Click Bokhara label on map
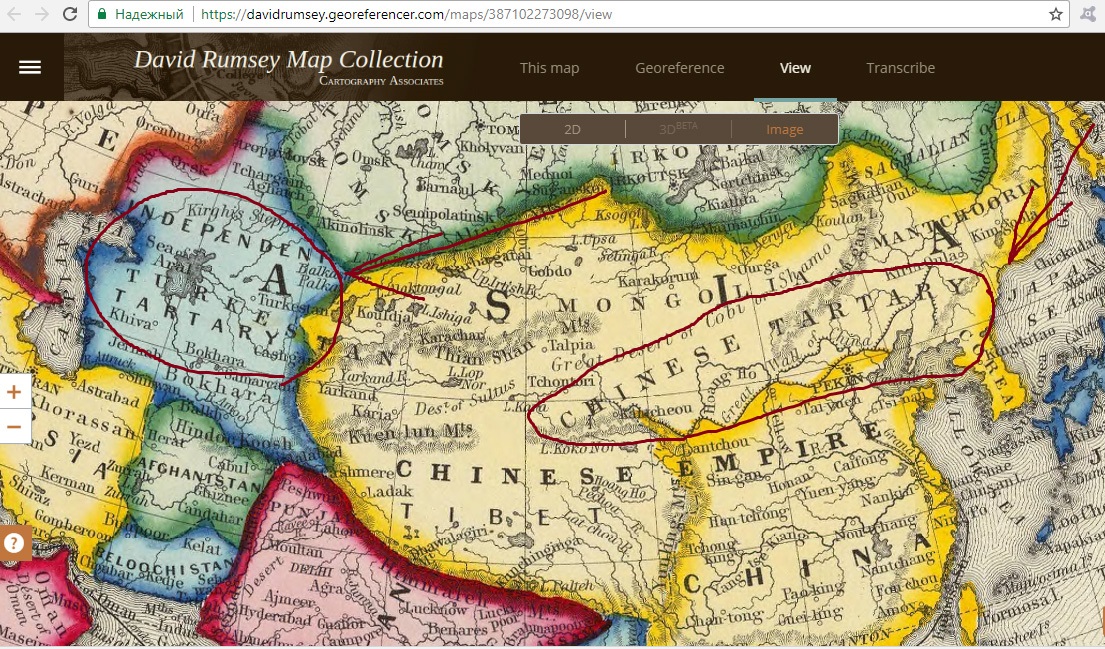The height and width of the screenshot is (649, 1105). tap(214, 352)
